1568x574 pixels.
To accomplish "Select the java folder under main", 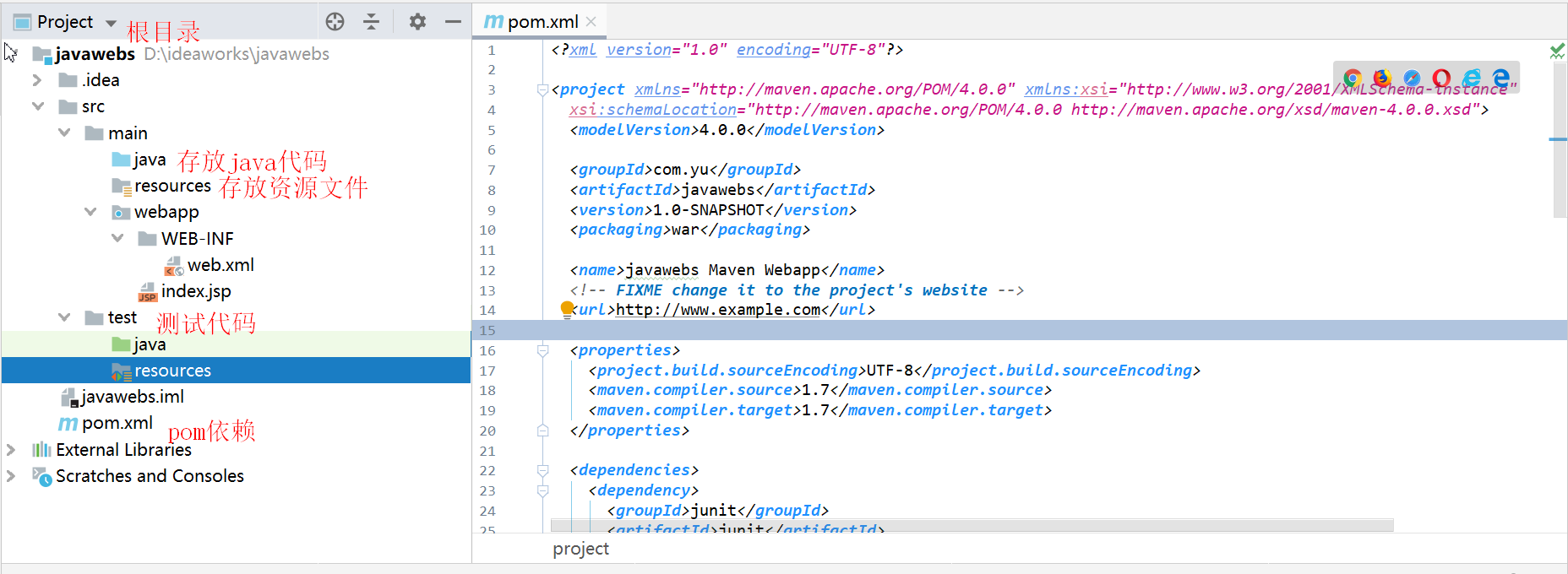I will pyautogui.click(x=150, y=160).
